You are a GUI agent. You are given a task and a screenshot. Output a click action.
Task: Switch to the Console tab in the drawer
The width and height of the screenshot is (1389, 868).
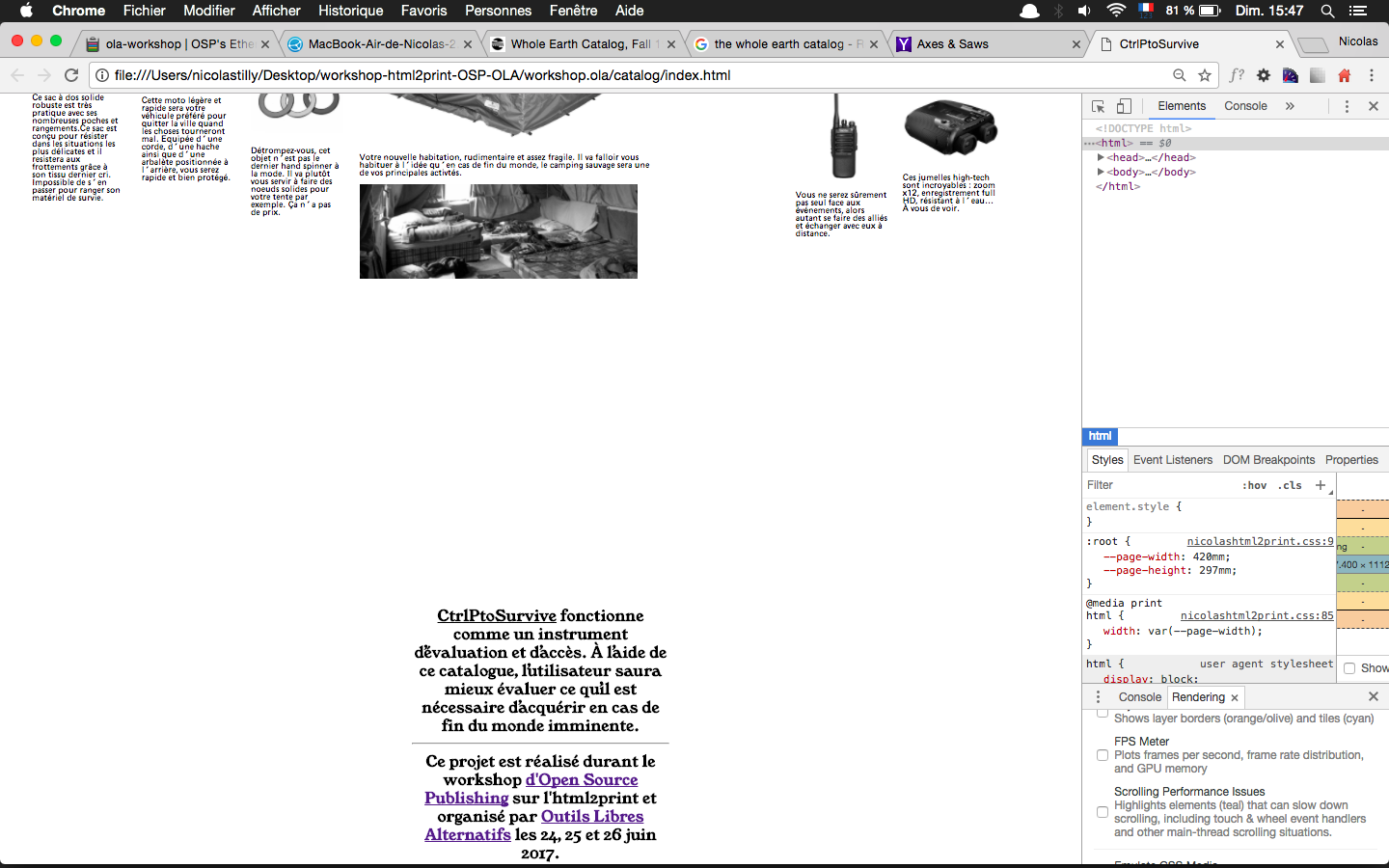pyautogui.click(x=1139, y=697)
